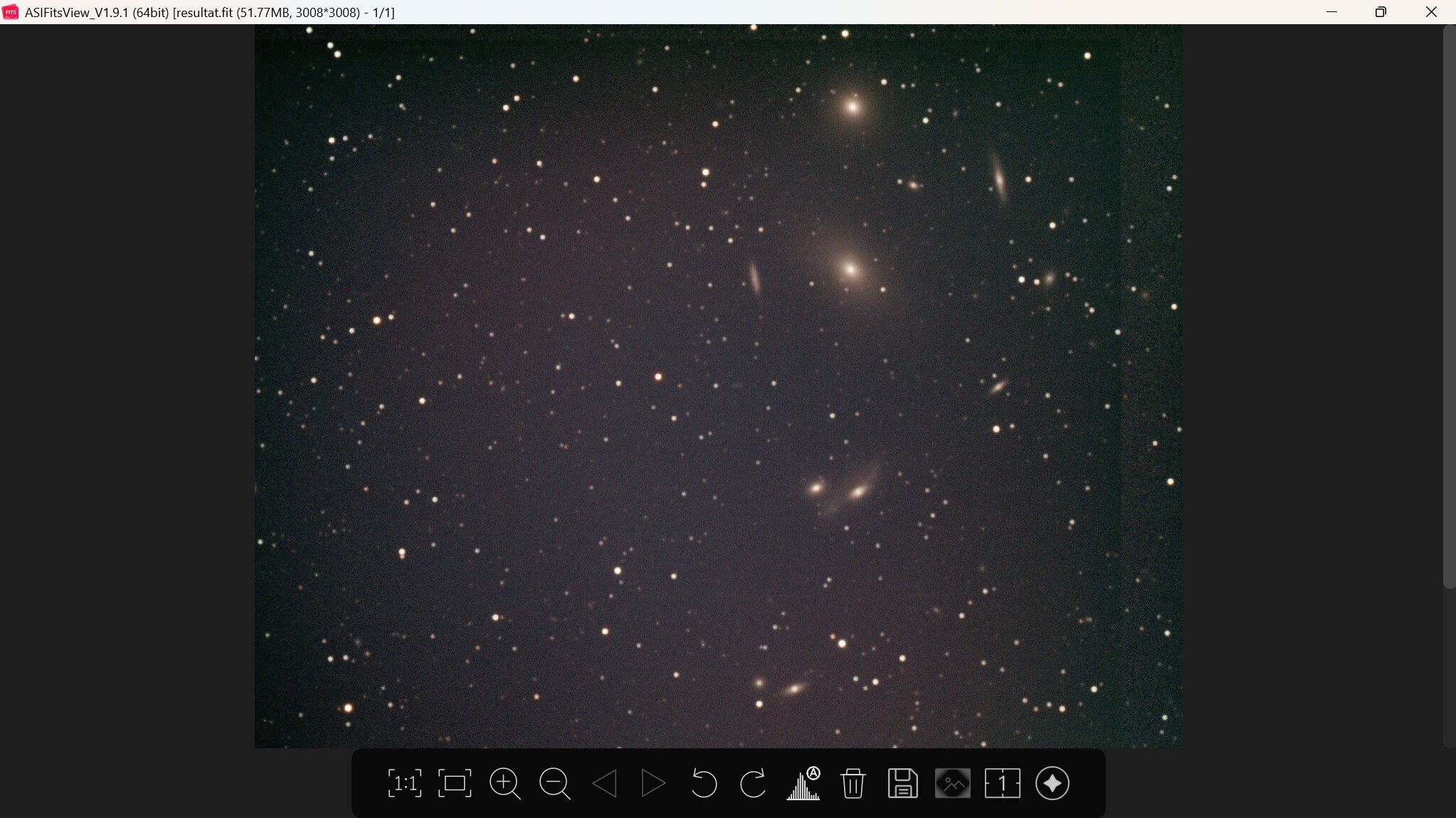The image size is (1456, 818).
Task: Click the bright elliptical galaxy in the image center
Action: click(x=850, y=270)
